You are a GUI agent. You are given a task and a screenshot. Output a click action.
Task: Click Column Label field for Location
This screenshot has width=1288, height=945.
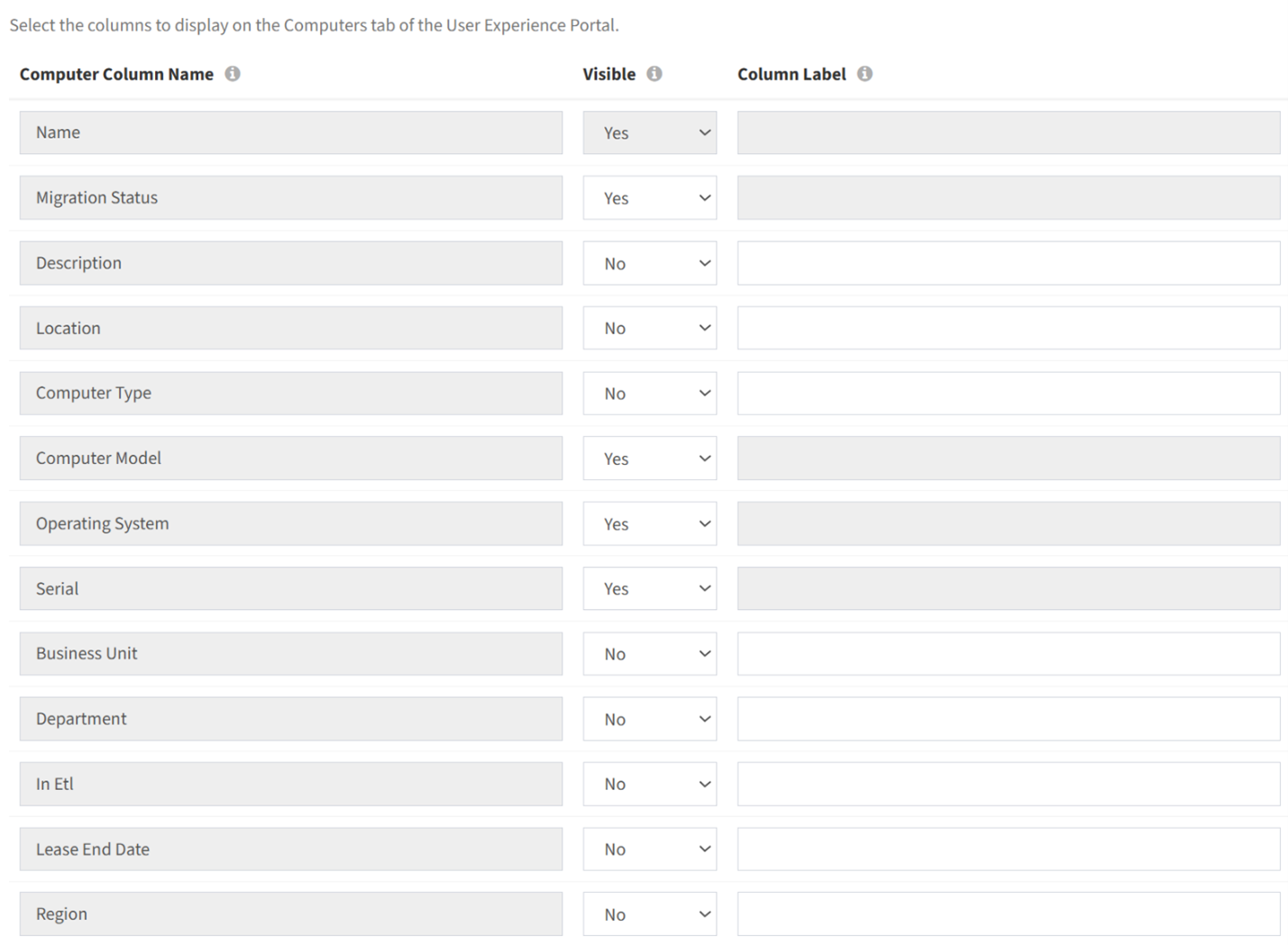[x=1009, y=328]
